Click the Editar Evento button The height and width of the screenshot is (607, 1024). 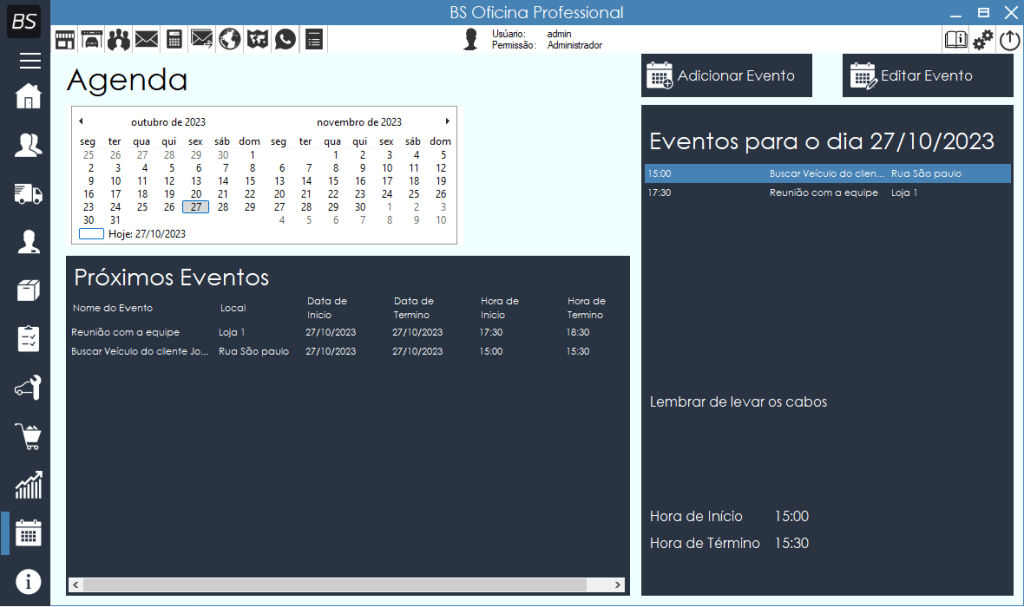[x=927, y=76]
